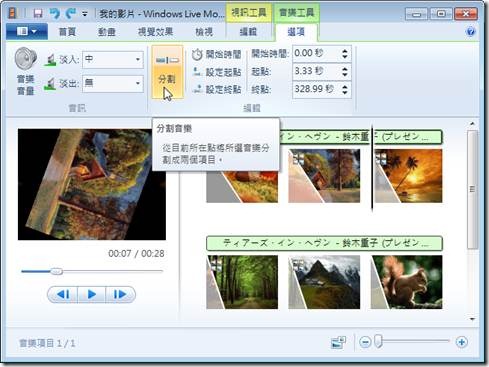Select the cabin in woods clip in first row
Screen dimensions: 489x367
[x=324, y=176]
